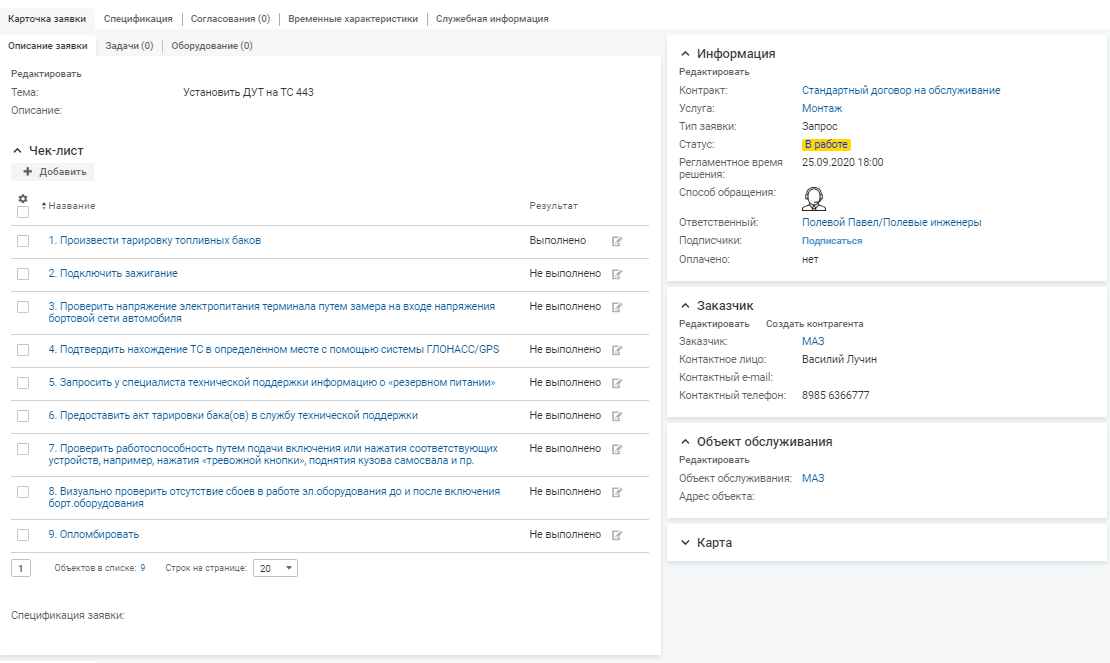
Task: Click the '+ Добавить' checklist button
Action: point(53,172)
